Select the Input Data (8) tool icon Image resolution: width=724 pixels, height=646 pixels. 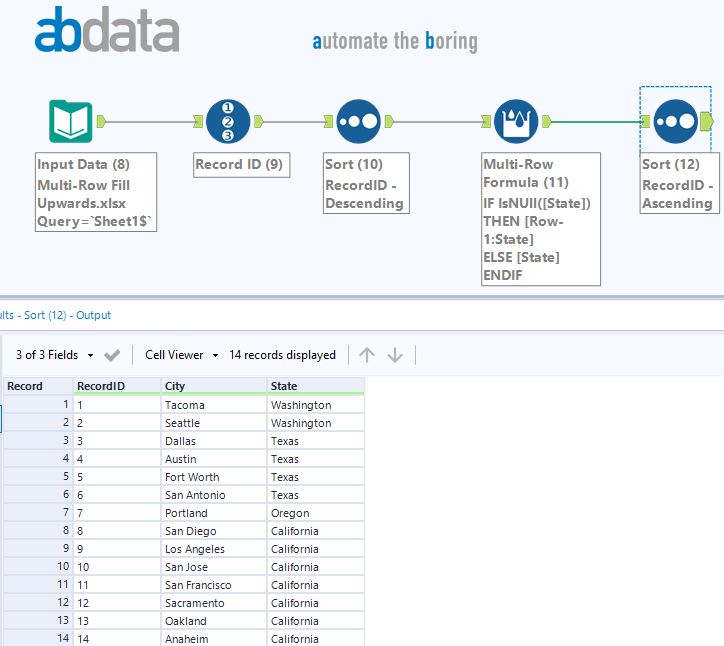click(71, 121)
